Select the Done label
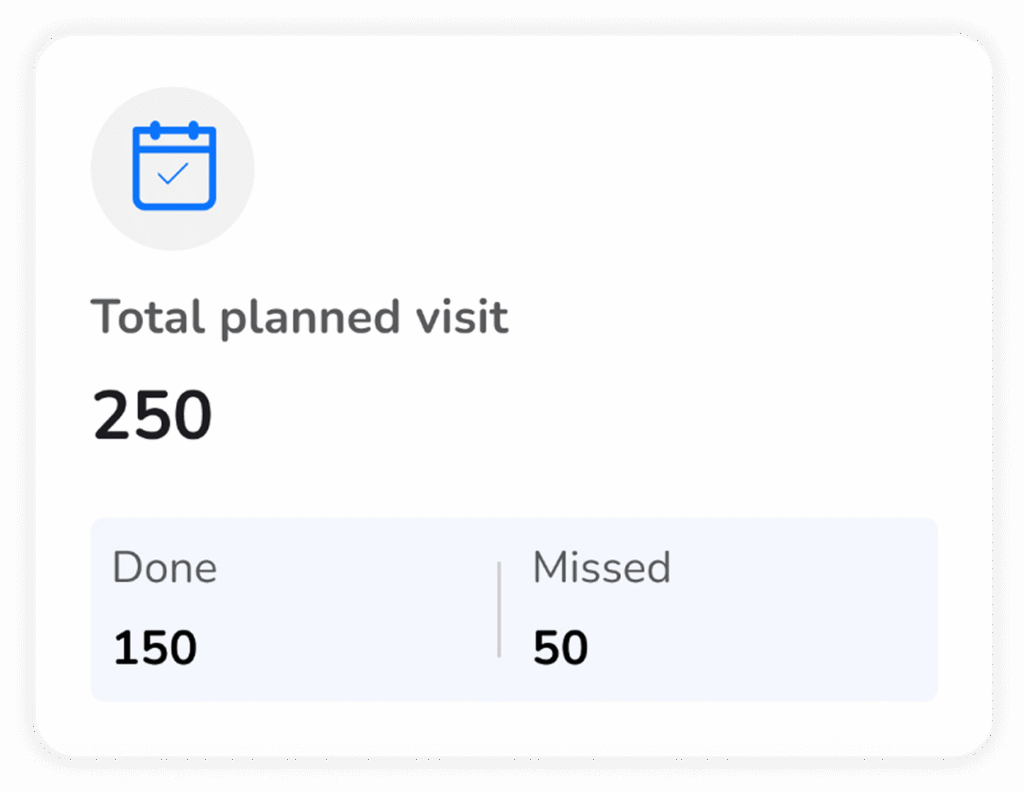This screenshot has width=1024, height=791. point(164,568)
